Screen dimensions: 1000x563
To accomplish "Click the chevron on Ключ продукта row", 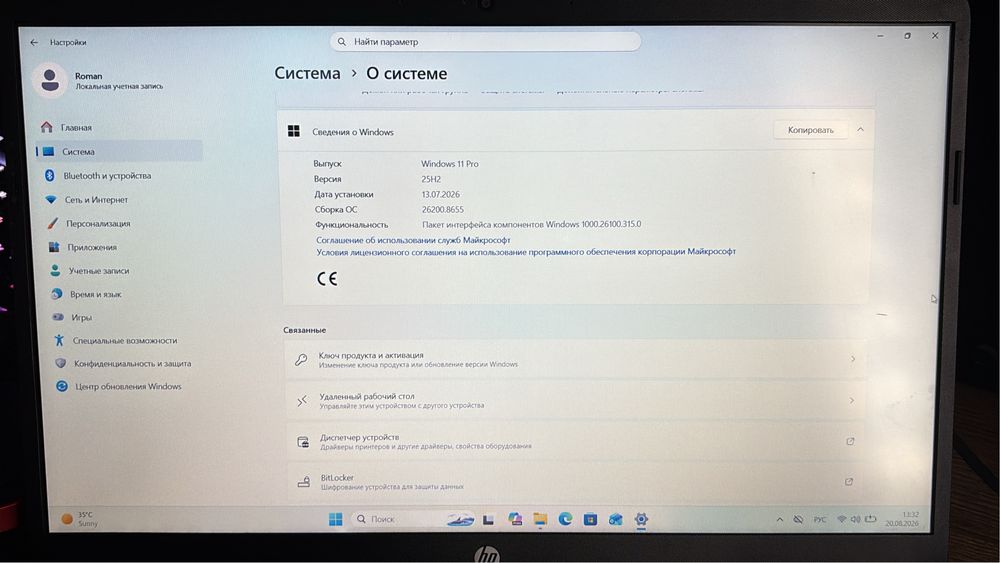I will pyautogui.click(x=853, y=359).
